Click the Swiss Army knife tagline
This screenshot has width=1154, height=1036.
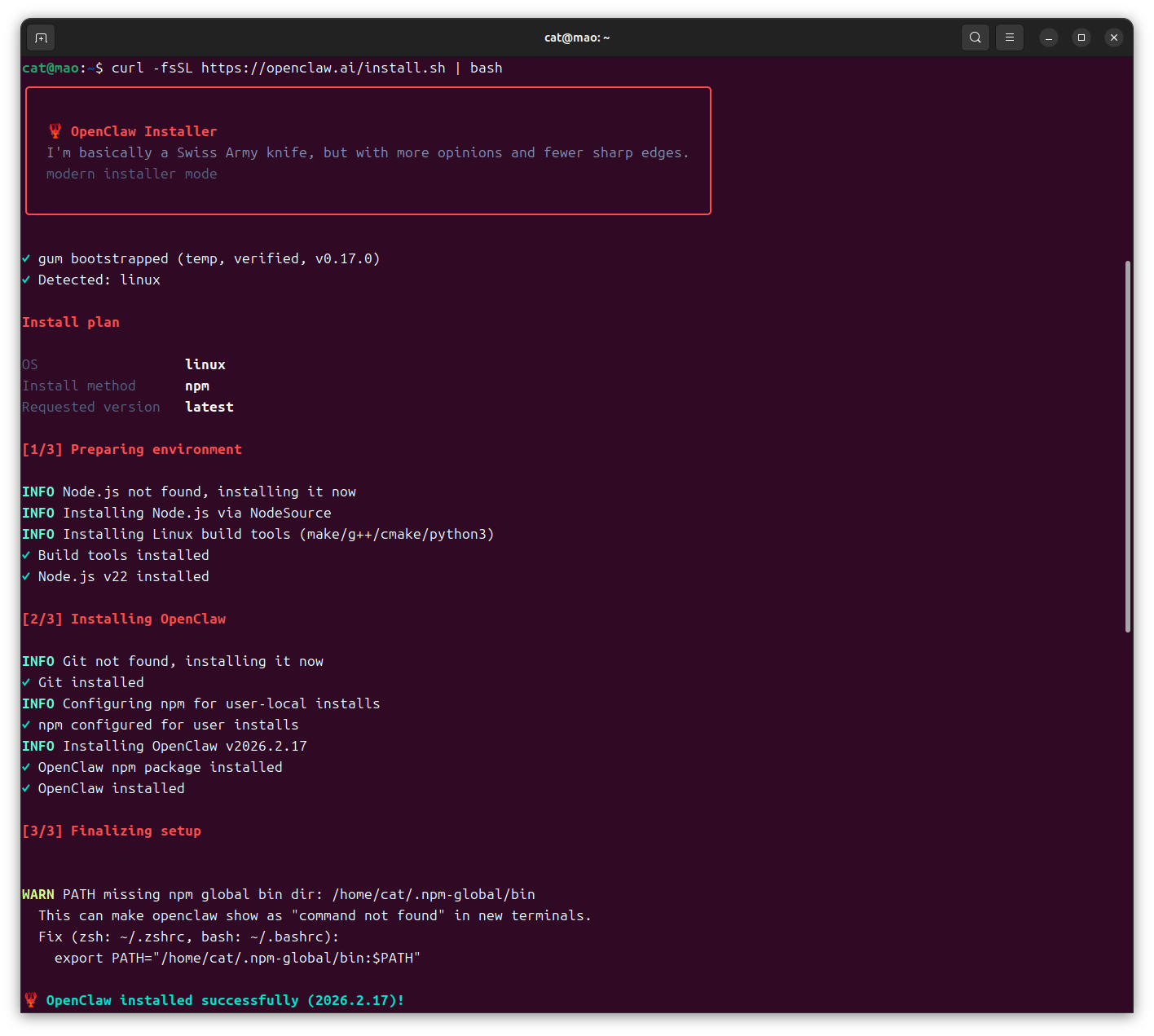click(x=368, y=152)
